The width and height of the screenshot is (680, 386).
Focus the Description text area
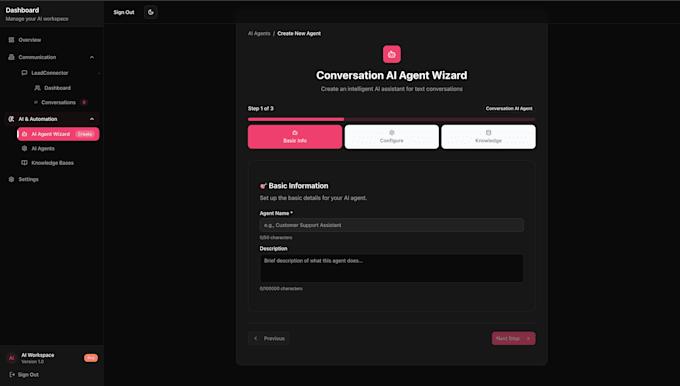pos(392,268)
